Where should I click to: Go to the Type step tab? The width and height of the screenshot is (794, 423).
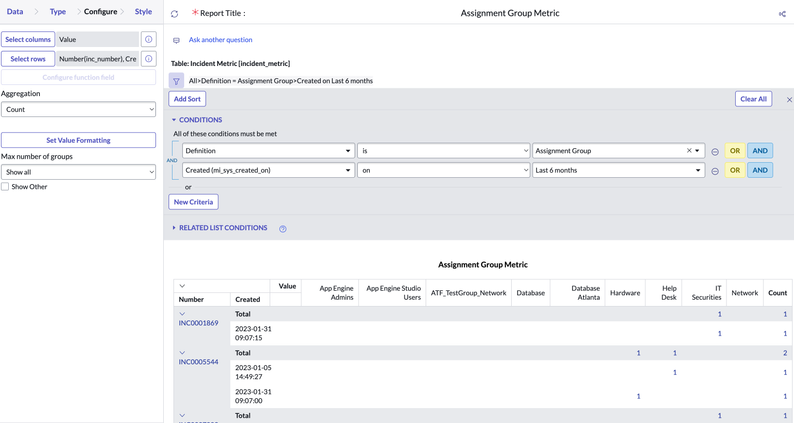click(x=58, y=11)
